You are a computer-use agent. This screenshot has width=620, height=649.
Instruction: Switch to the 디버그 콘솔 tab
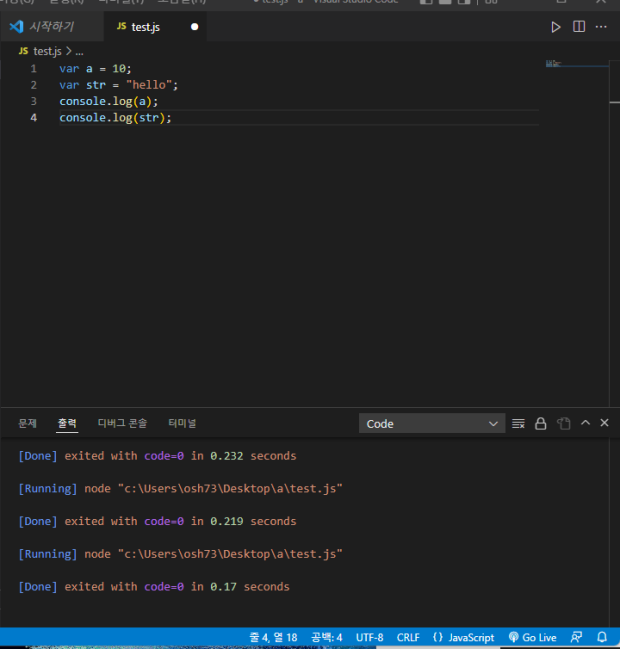click(123, 423)
